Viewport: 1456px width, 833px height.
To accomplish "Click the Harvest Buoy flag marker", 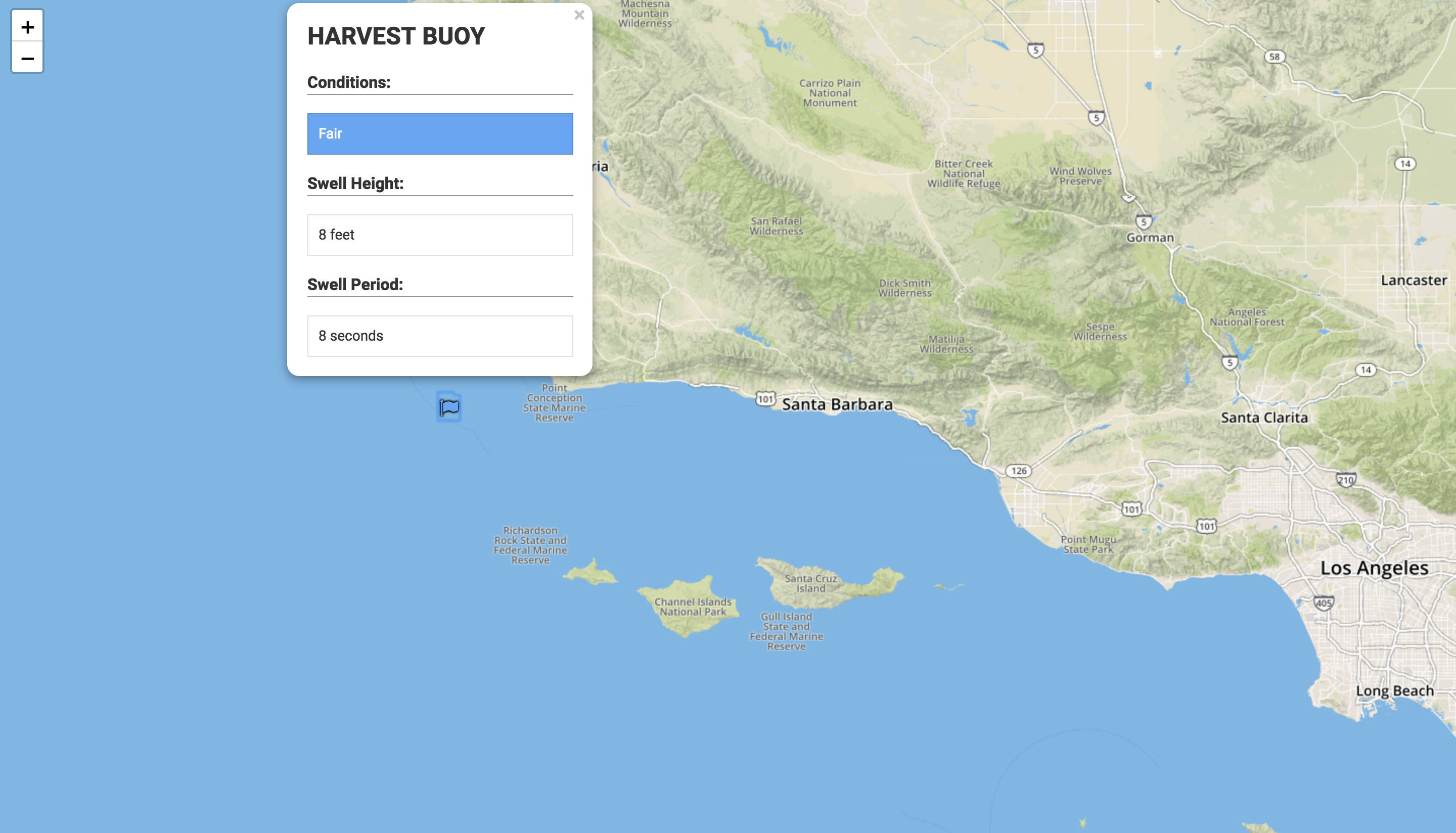I will 449,407.
